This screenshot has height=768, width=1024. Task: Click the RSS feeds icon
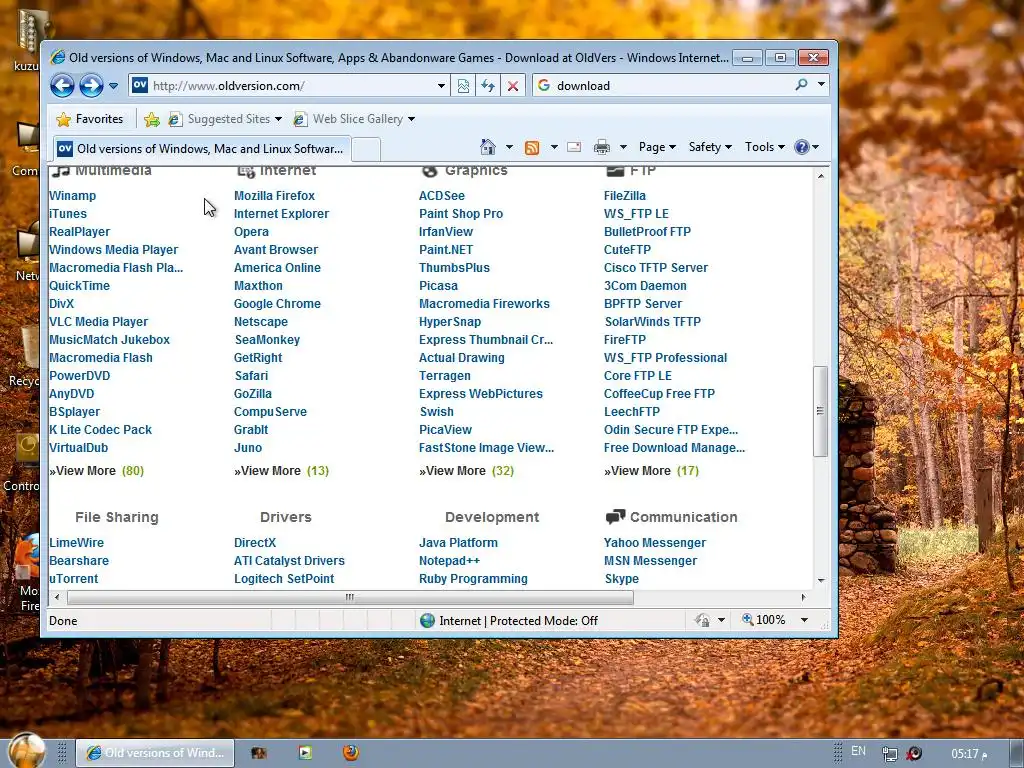pos(532,148)
